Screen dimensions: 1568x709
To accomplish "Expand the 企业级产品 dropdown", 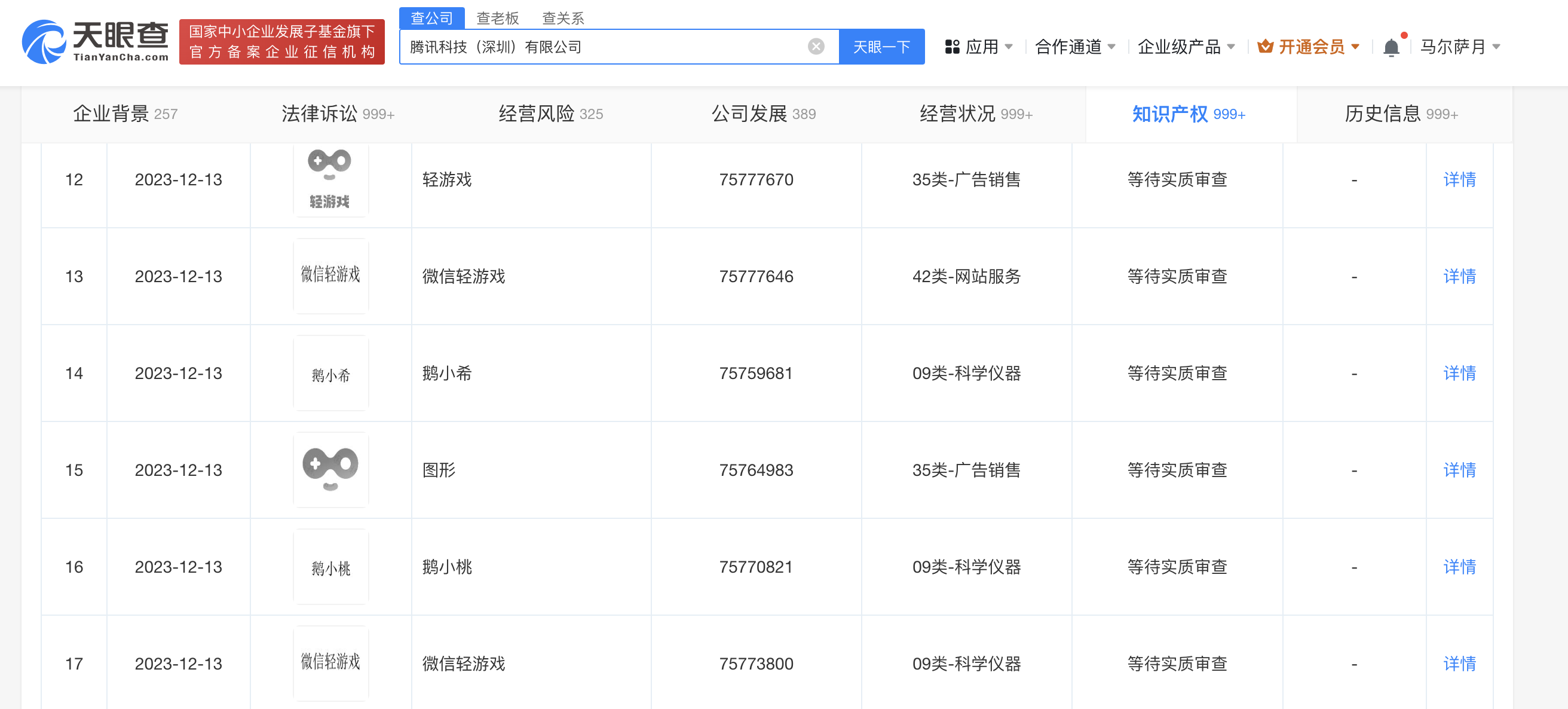I will (1186, 47).
